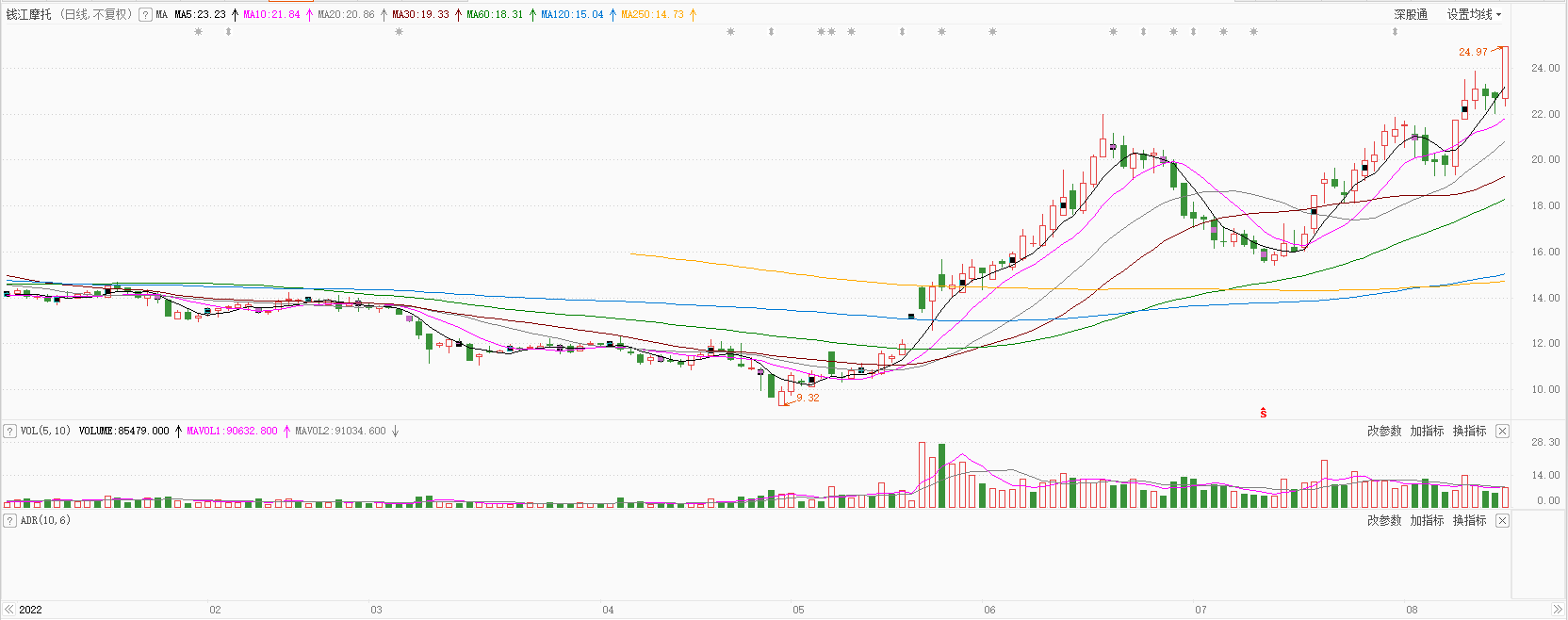Click the 深股通 label

[x=1411, y=14]
